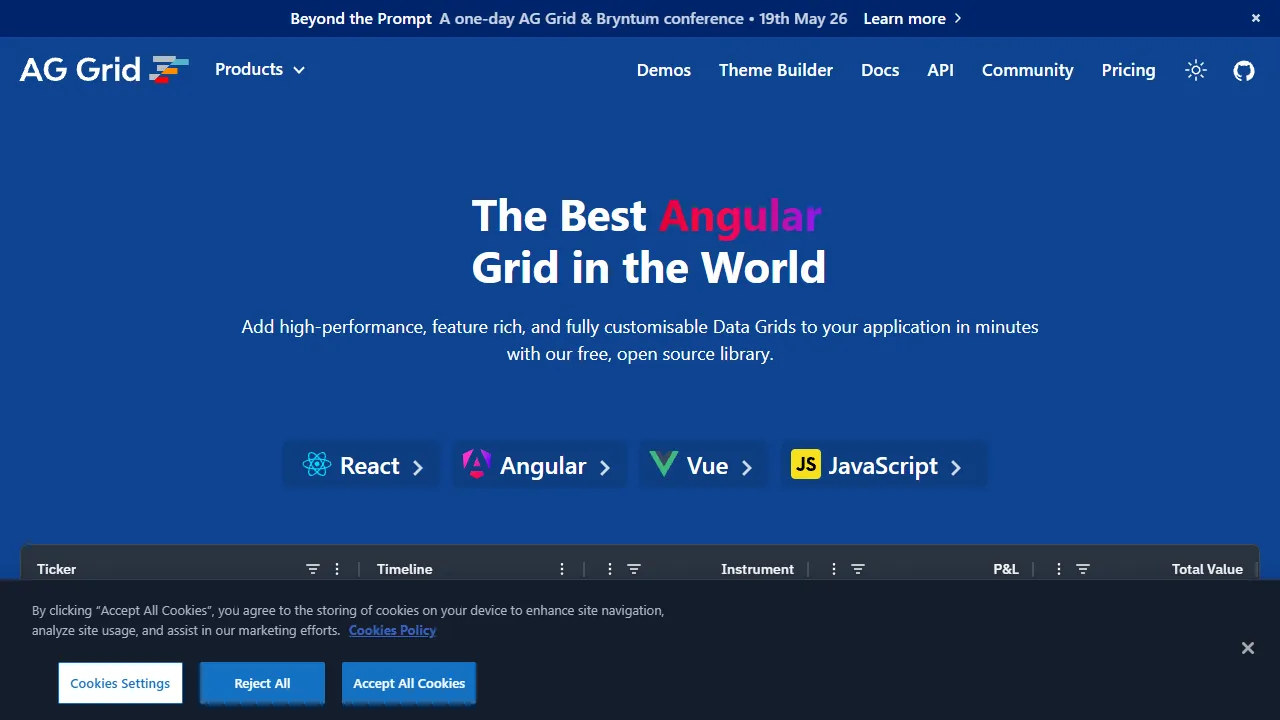This screenshot has height=720, width=1280.
Task: Expand the Products dropdown
Action: click(x=260, y=69)
